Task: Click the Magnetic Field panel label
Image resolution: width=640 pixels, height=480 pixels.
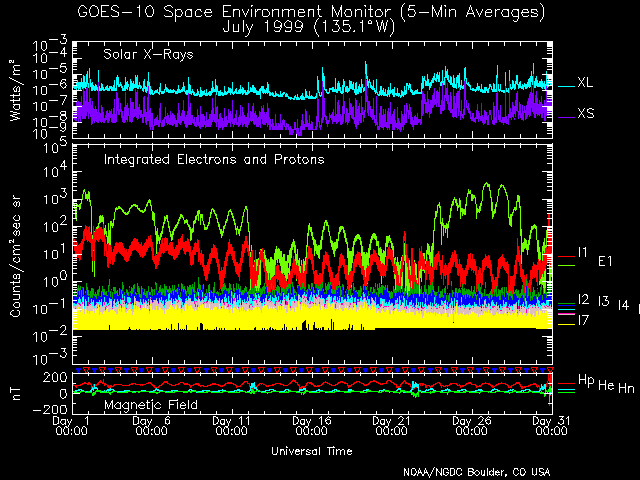Action: coord(151,405)
